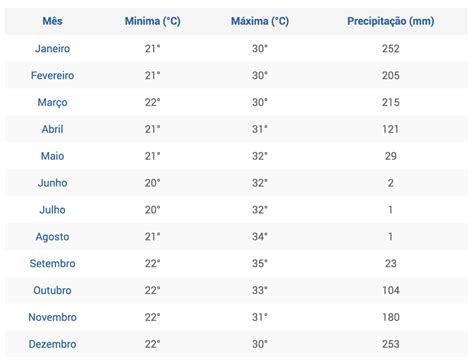
Task: Select the Novembro month link
Action: pos(52,317)
